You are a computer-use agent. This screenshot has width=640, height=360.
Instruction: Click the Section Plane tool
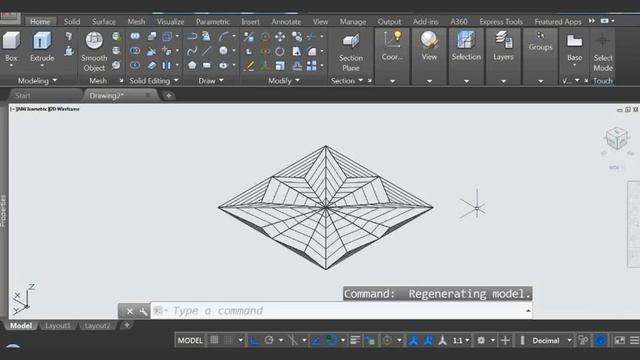(x=351, y=52)
